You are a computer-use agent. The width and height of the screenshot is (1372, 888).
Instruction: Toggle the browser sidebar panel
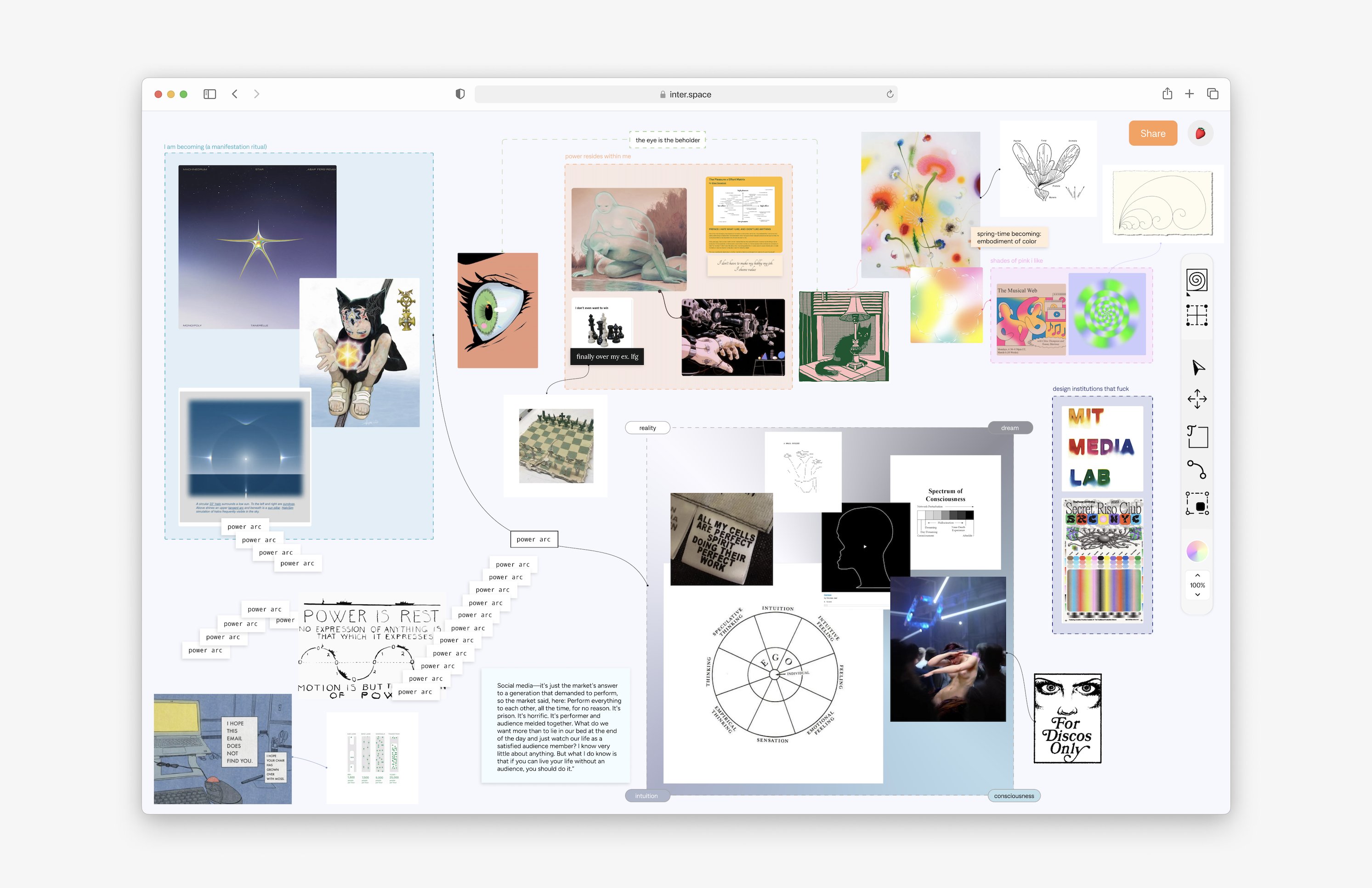210,94
